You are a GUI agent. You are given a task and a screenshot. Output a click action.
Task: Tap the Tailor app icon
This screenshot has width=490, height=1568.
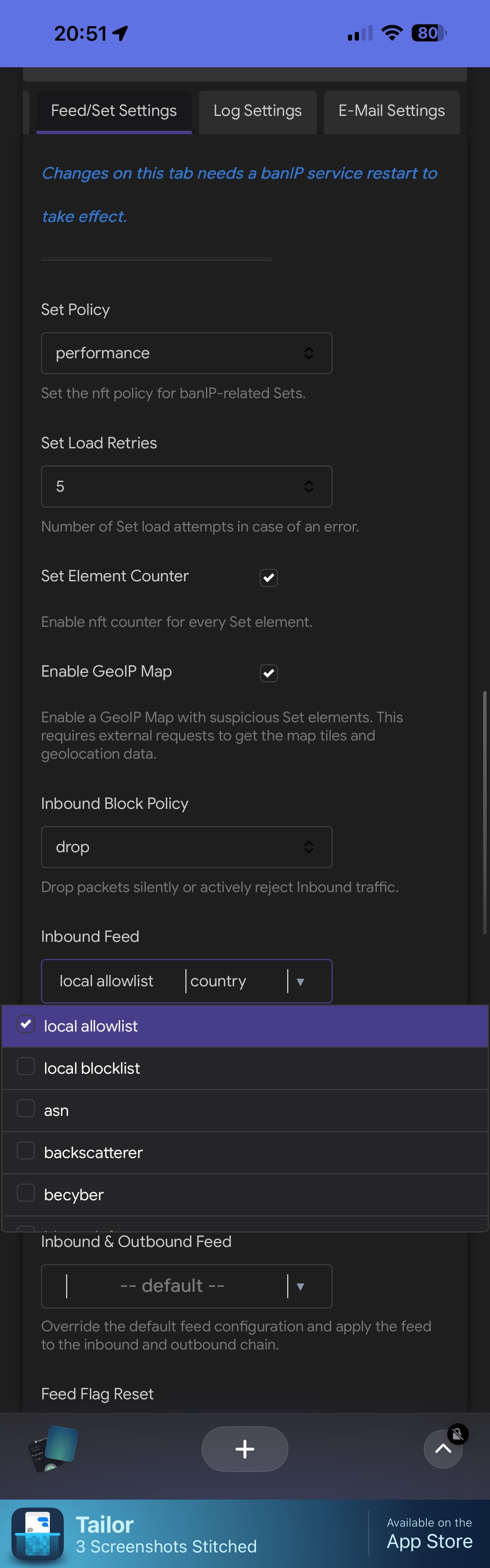(x=38, y=1533)
